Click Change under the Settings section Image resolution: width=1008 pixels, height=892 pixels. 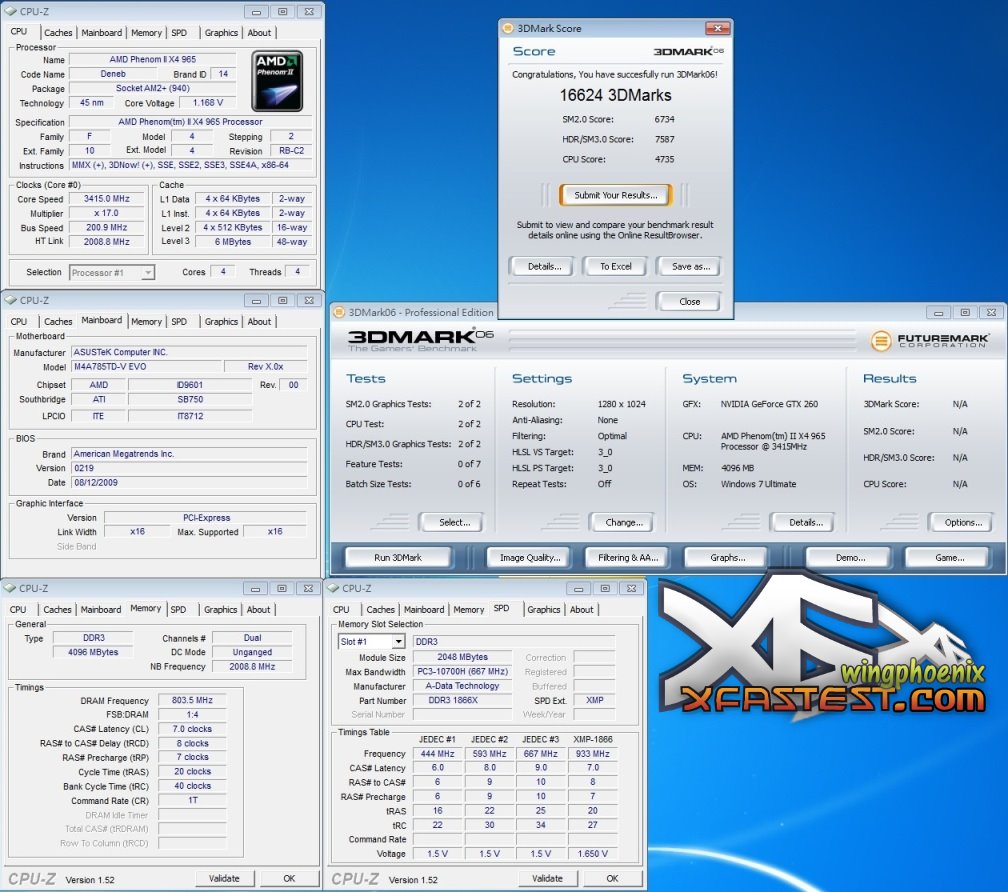[x=623, y=522]
